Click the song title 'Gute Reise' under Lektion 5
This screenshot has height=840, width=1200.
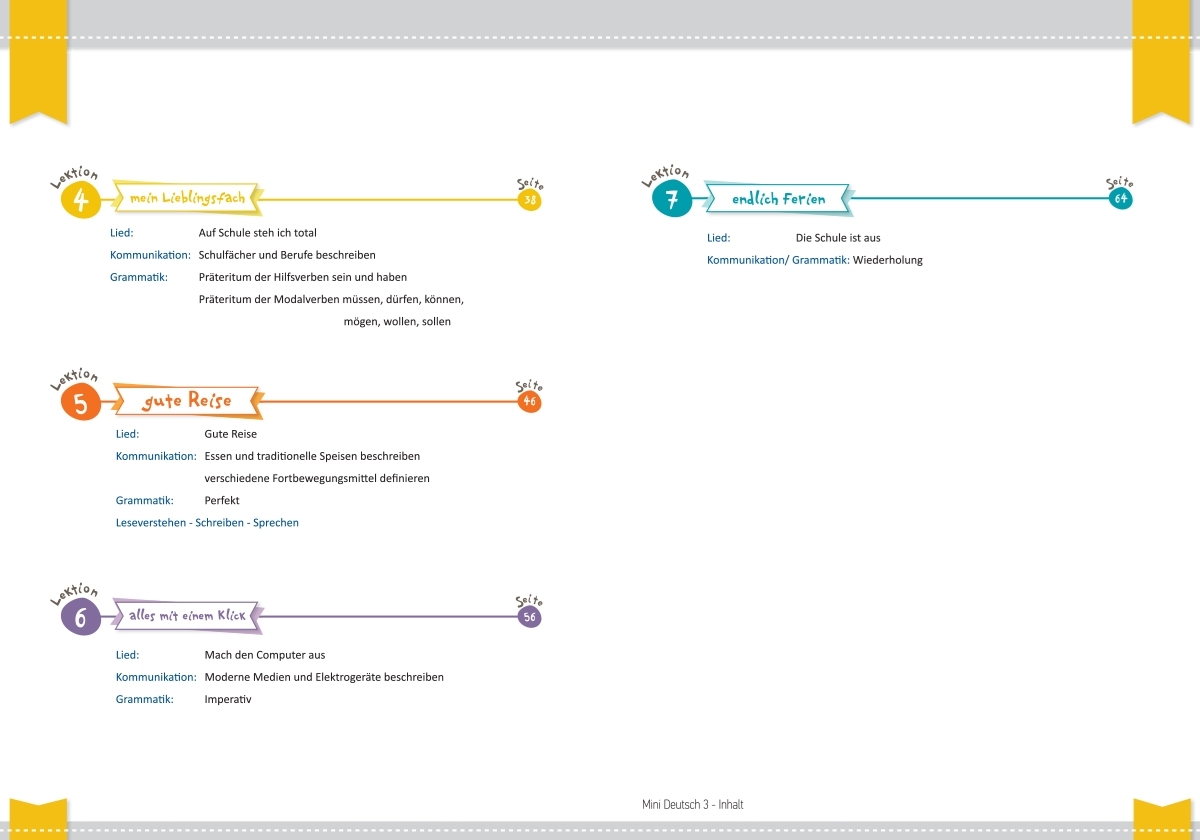pyautogui.click(x=231, y=434)
